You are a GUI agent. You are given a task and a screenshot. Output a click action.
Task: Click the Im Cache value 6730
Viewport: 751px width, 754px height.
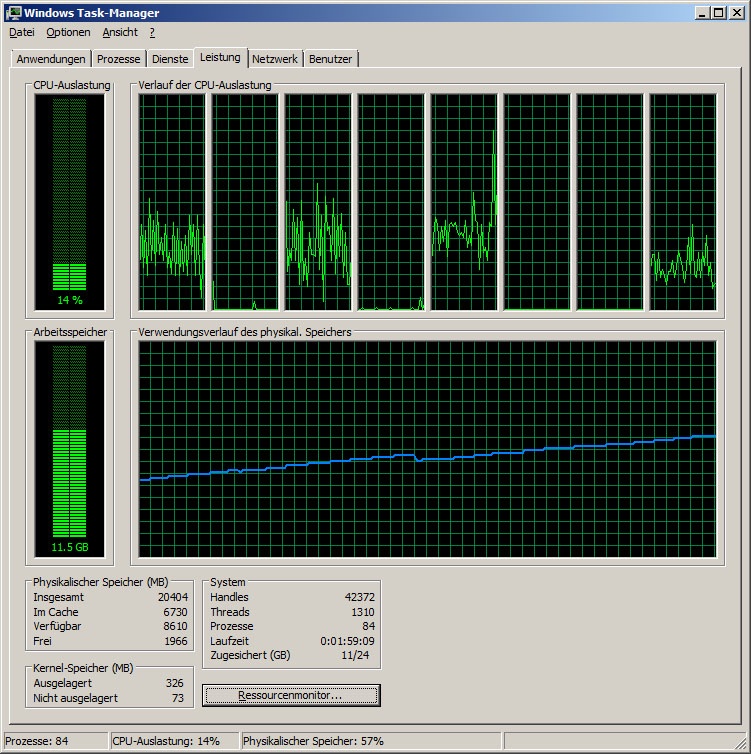tap(175, 612)
